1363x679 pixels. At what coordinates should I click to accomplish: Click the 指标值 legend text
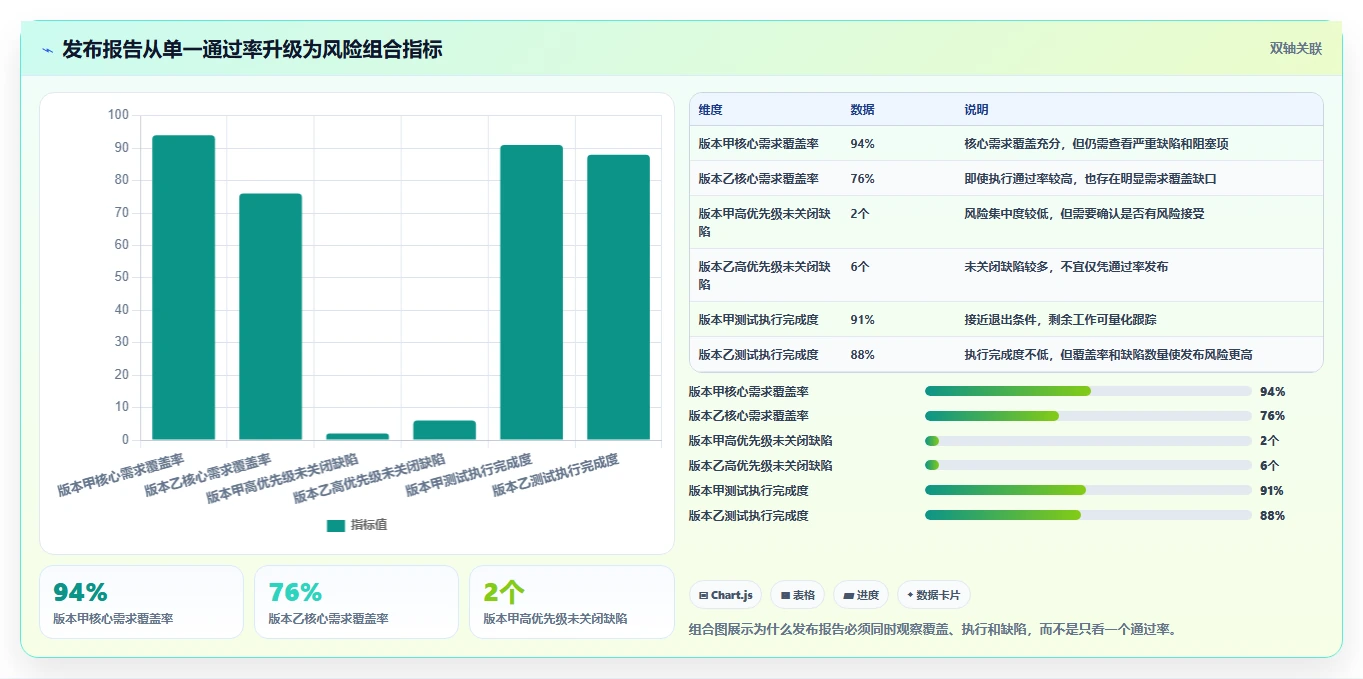tap(369, 525)
